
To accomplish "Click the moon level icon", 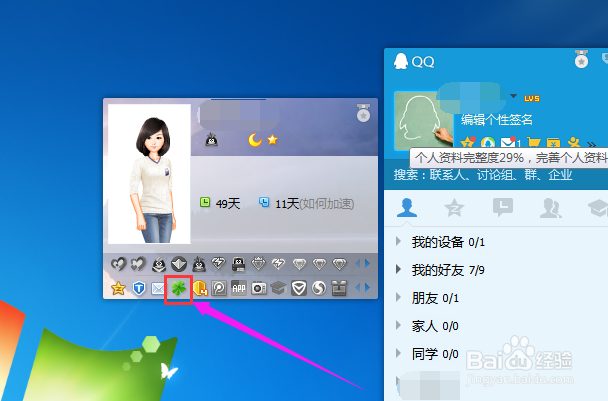I will (x=255, y=140).
